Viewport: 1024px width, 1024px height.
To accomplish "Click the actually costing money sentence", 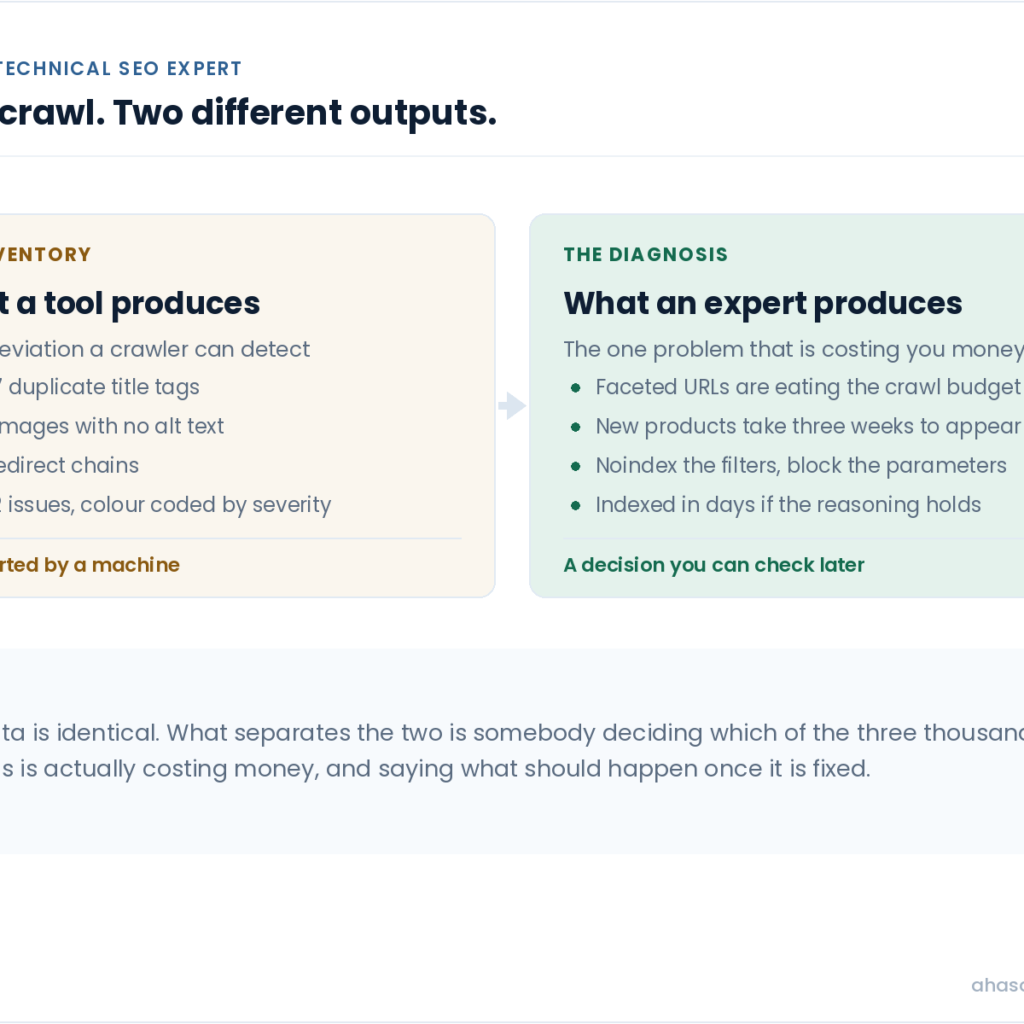I will [435, 769].
